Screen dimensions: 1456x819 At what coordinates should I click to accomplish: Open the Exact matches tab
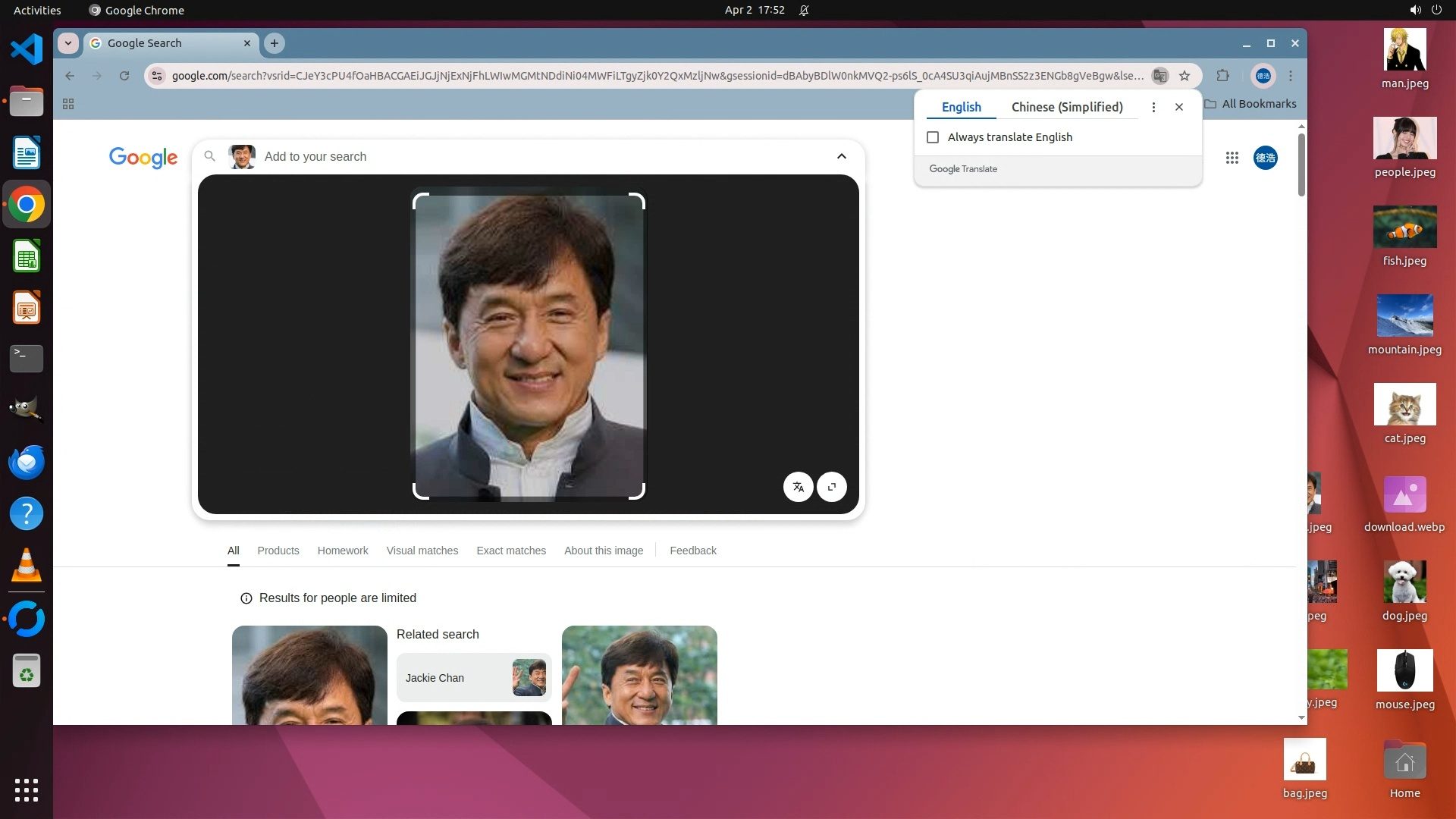(x=510, y=551)
